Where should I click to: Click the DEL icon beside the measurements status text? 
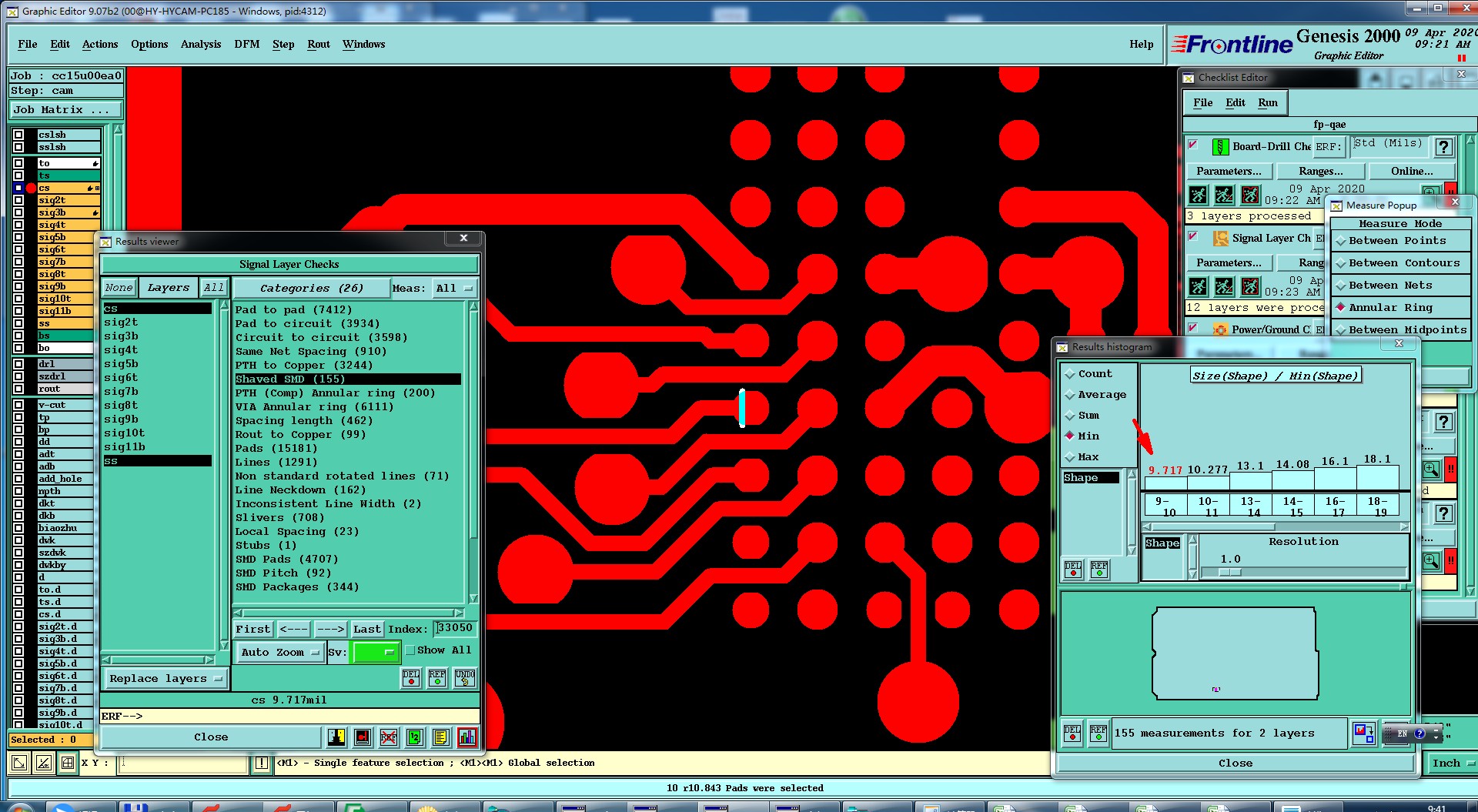[1072, 733]
